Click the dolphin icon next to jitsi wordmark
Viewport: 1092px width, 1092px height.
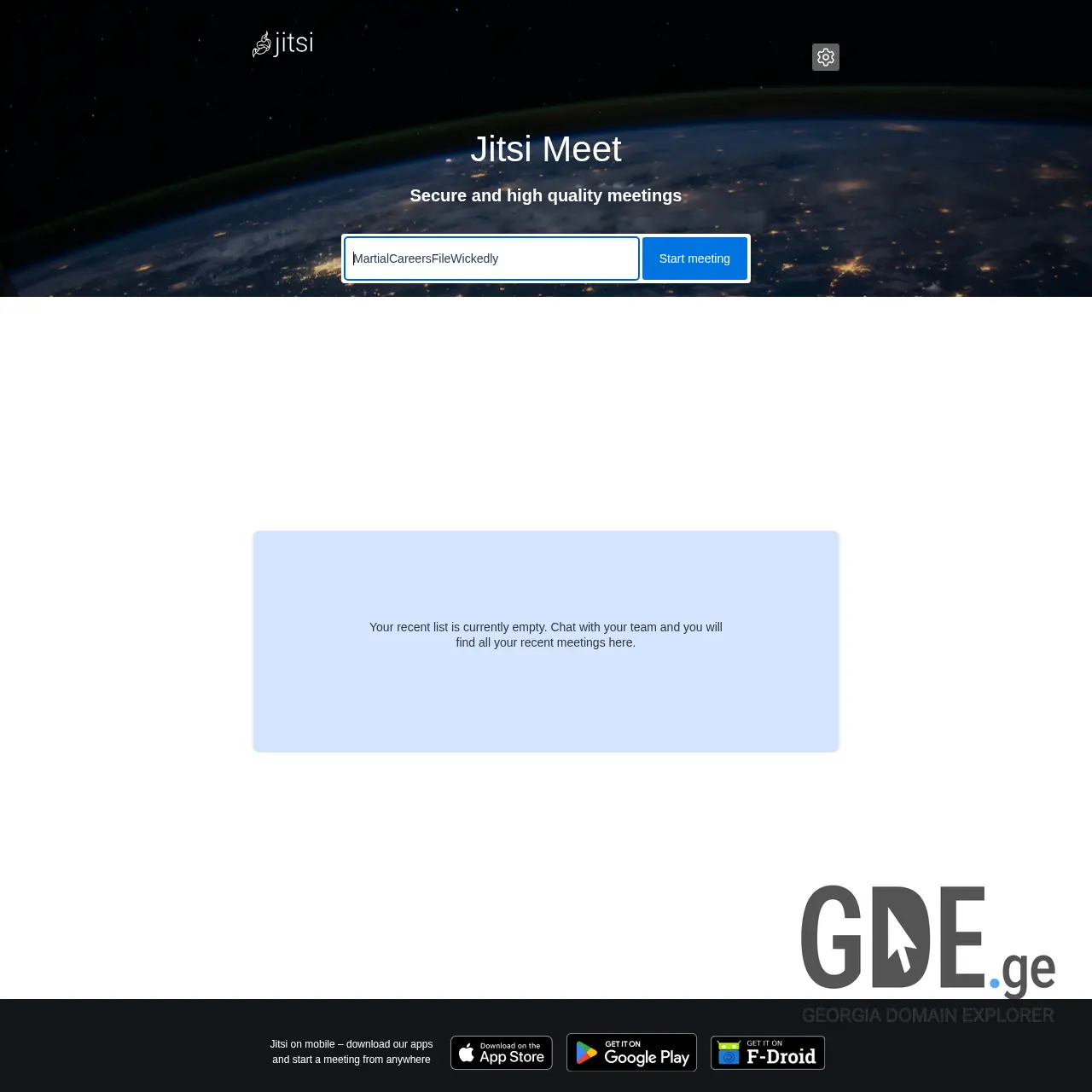(x=260, y=44)
